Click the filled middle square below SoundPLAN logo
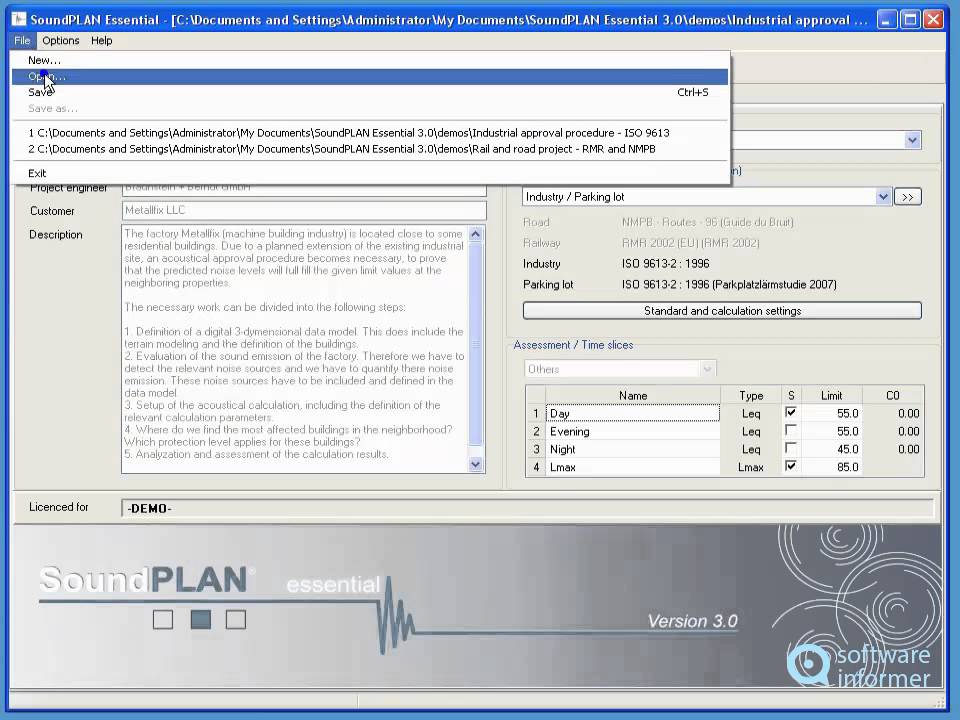The height and width of the screenshot is (720, 960). coord(201,620)
